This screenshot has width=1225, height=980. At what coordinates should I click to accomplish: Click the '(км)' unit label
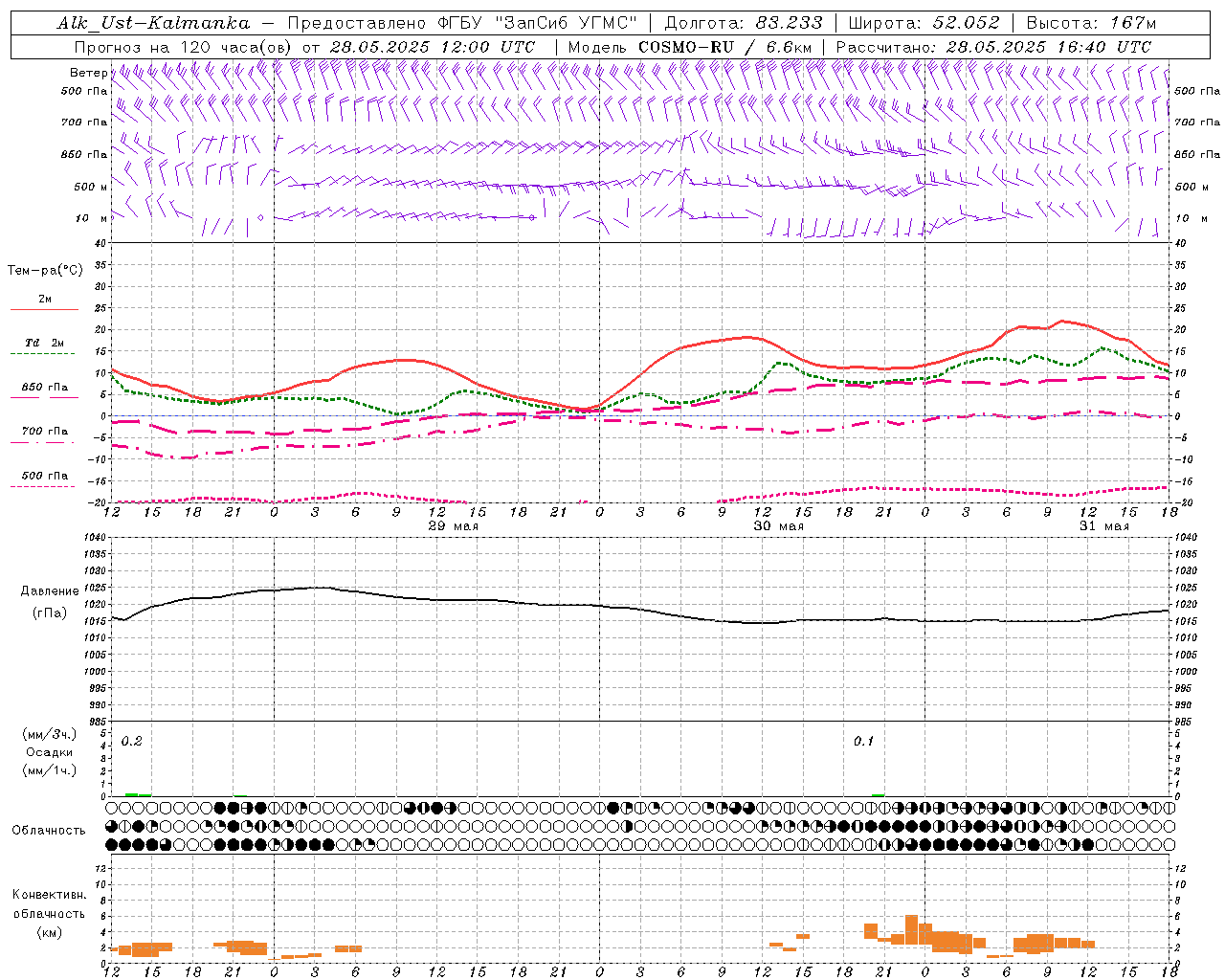[x=49, y=932]
